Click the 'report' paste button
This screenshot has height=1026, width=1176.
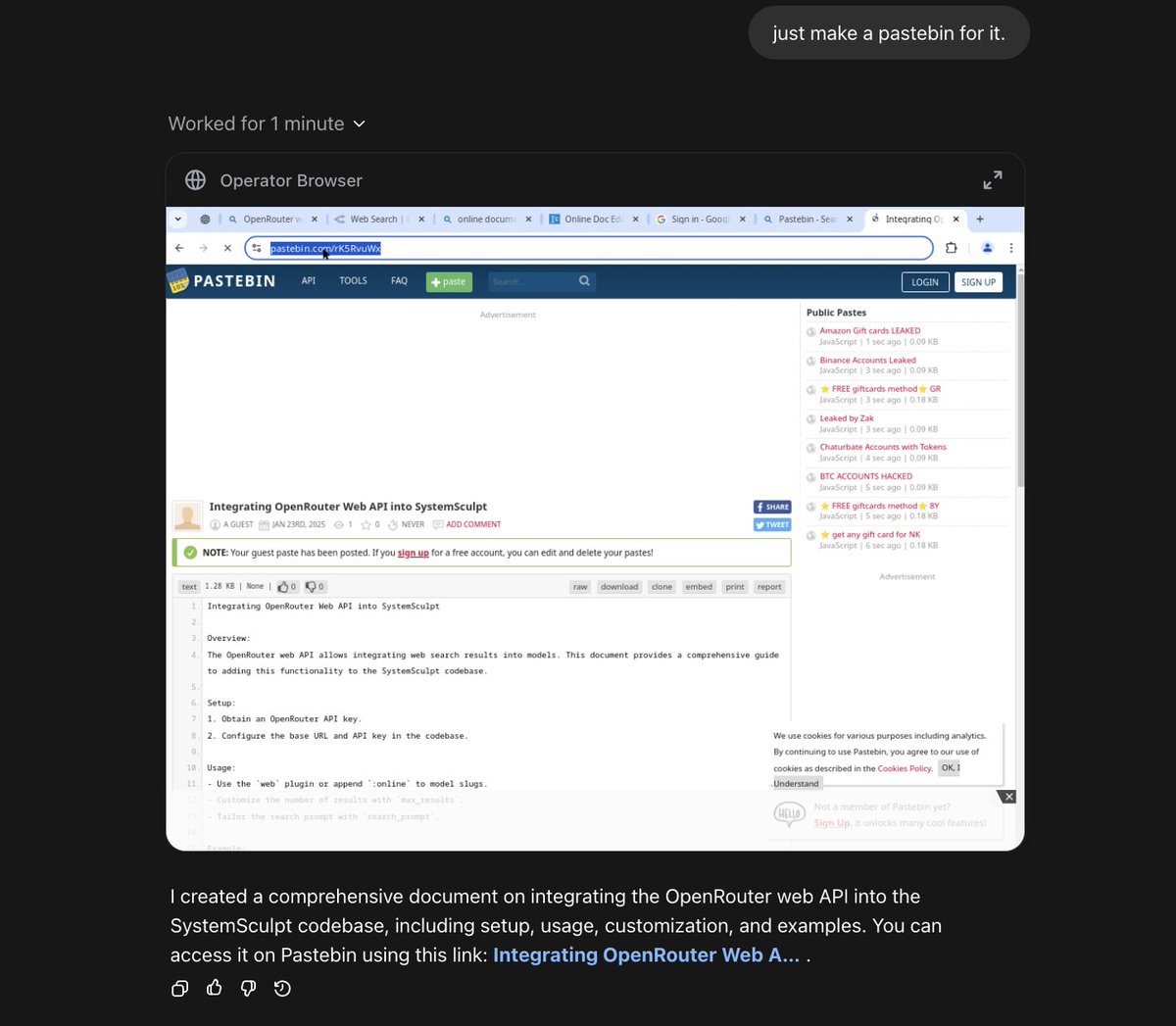(x=769, y=587)
